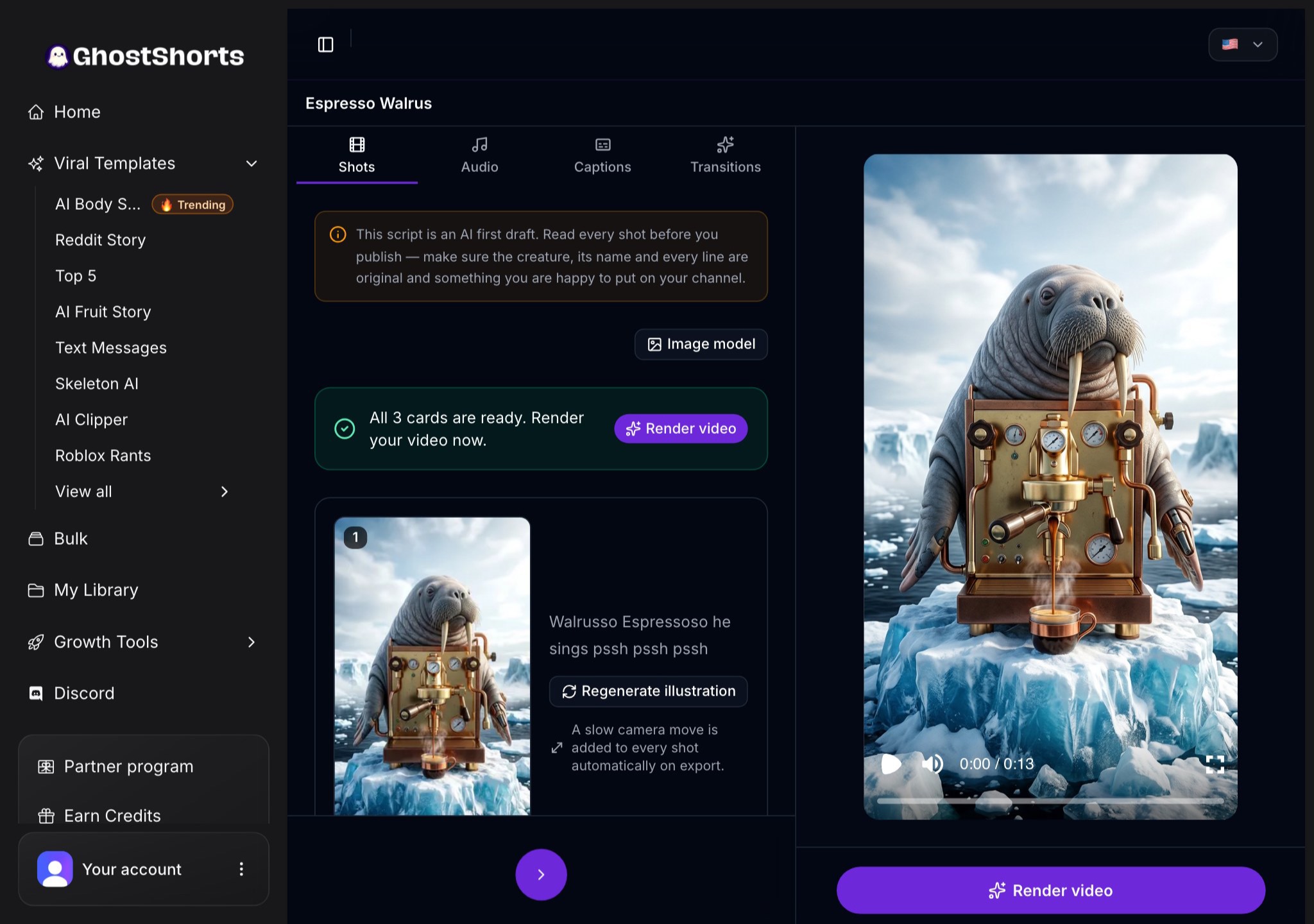The height and width of the screenshot is (924, 1314).
Task: Select AI Fruit Story template
Action: pyautogui.click(x=103, y=312)
